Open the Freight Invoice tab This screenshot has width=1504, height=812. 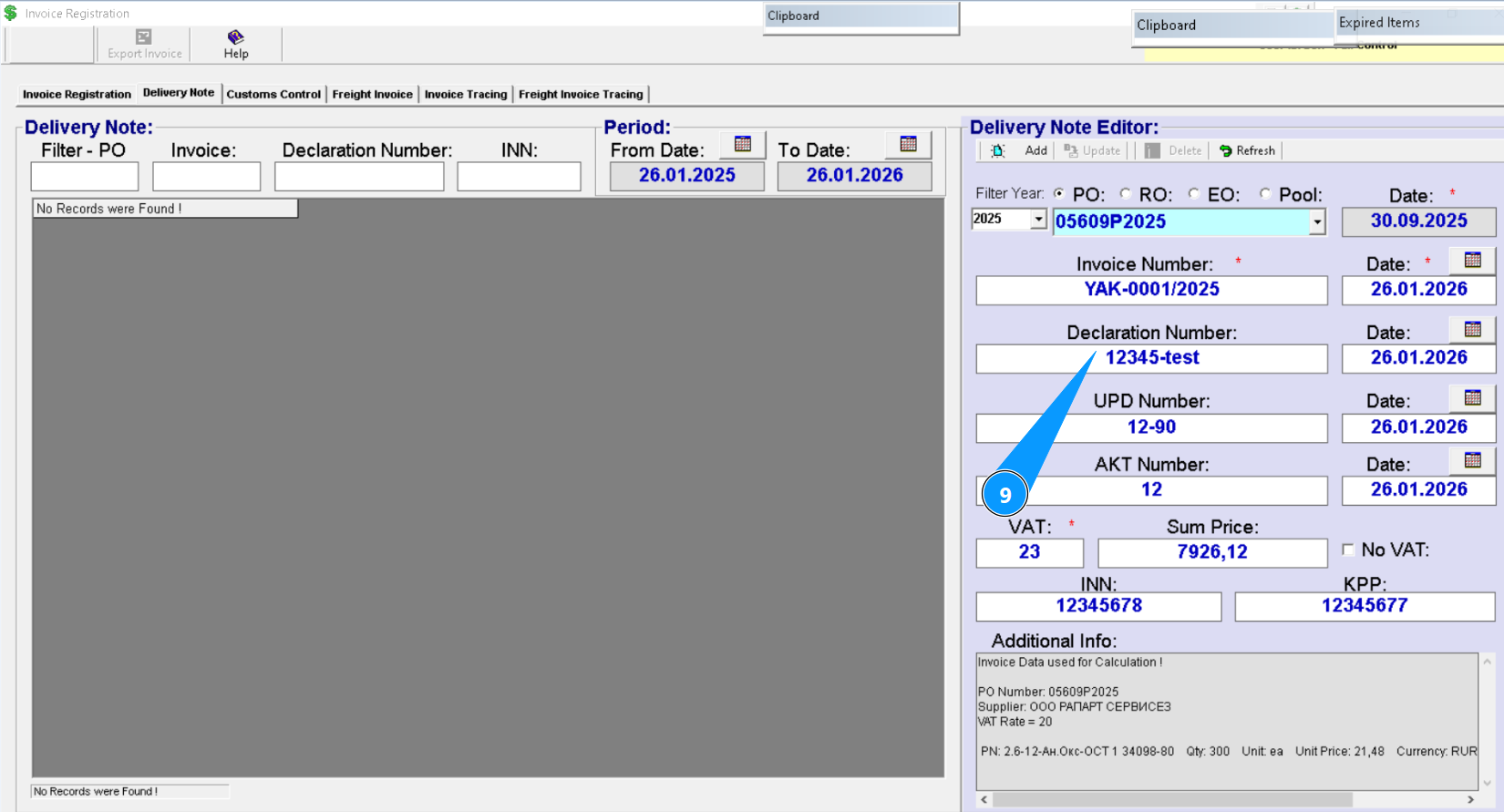pos(372,94)
